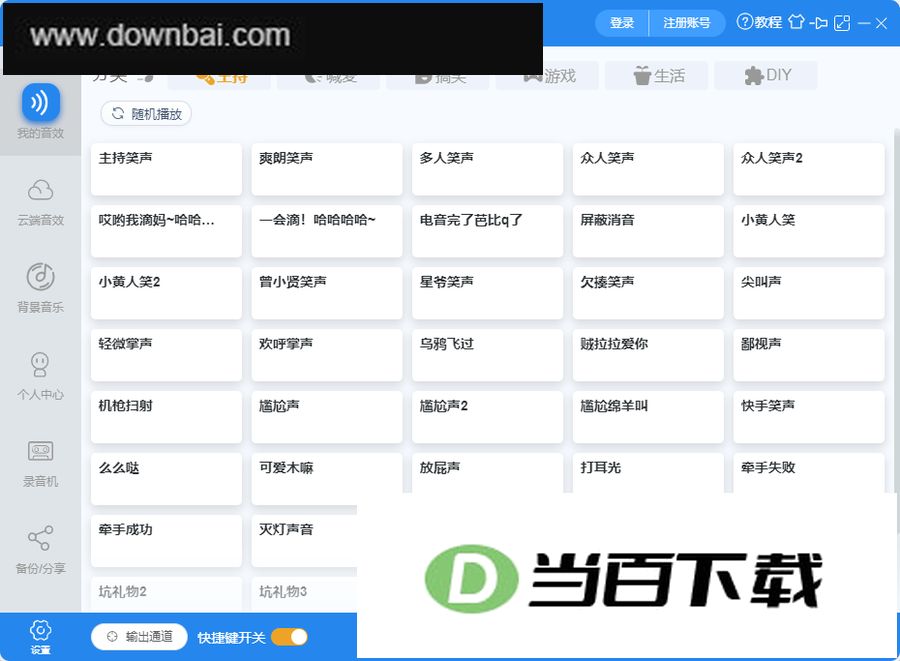Click the 随机播放 button
The width and height of the screenshot is (900, 661).
146,114
